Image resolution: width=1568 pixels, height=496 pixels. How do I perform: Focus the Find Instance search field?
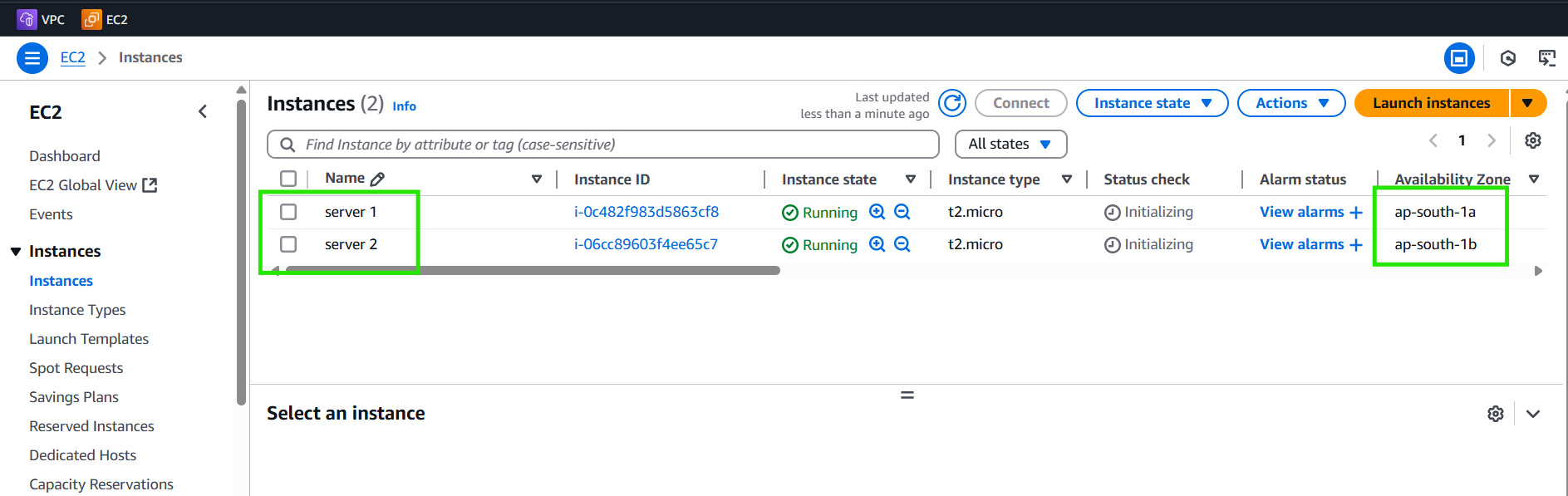[x=603, y=144]
